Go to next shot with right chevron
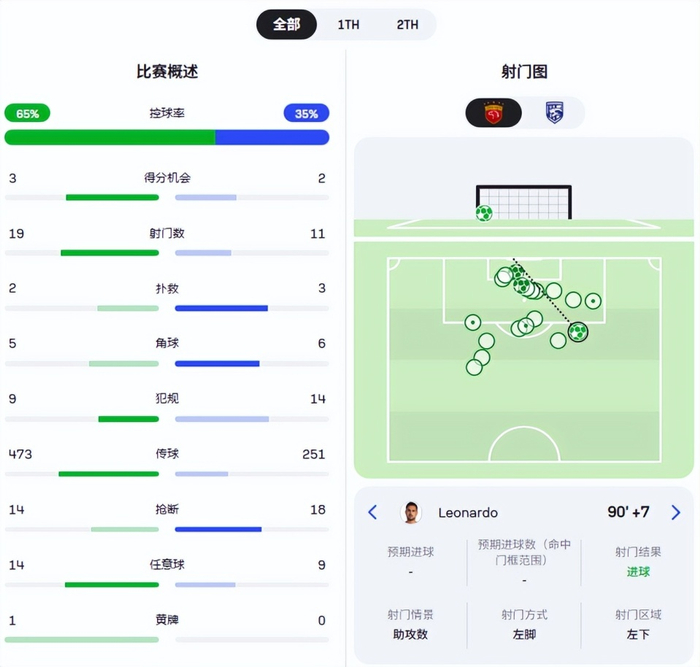The width and height of the screenshot is (700, 667). 675,512
